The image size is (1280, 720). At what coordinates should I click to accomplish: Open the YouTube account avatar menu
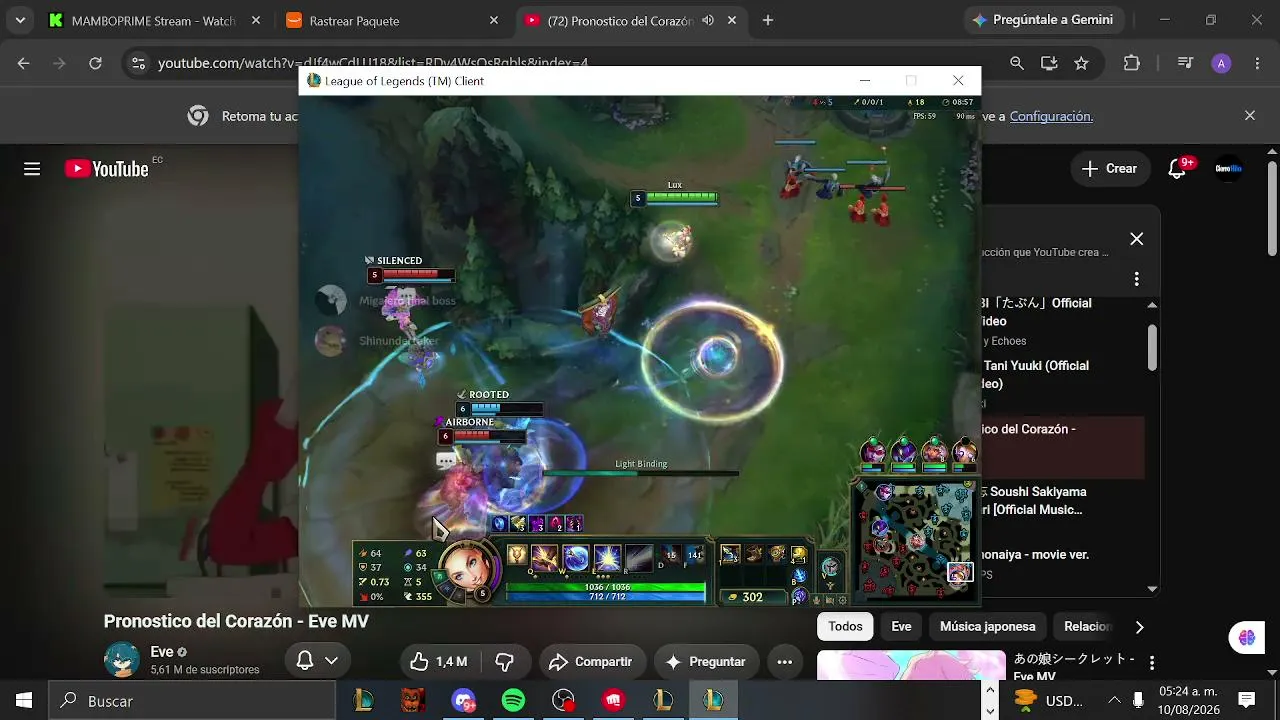point(1229,169)
